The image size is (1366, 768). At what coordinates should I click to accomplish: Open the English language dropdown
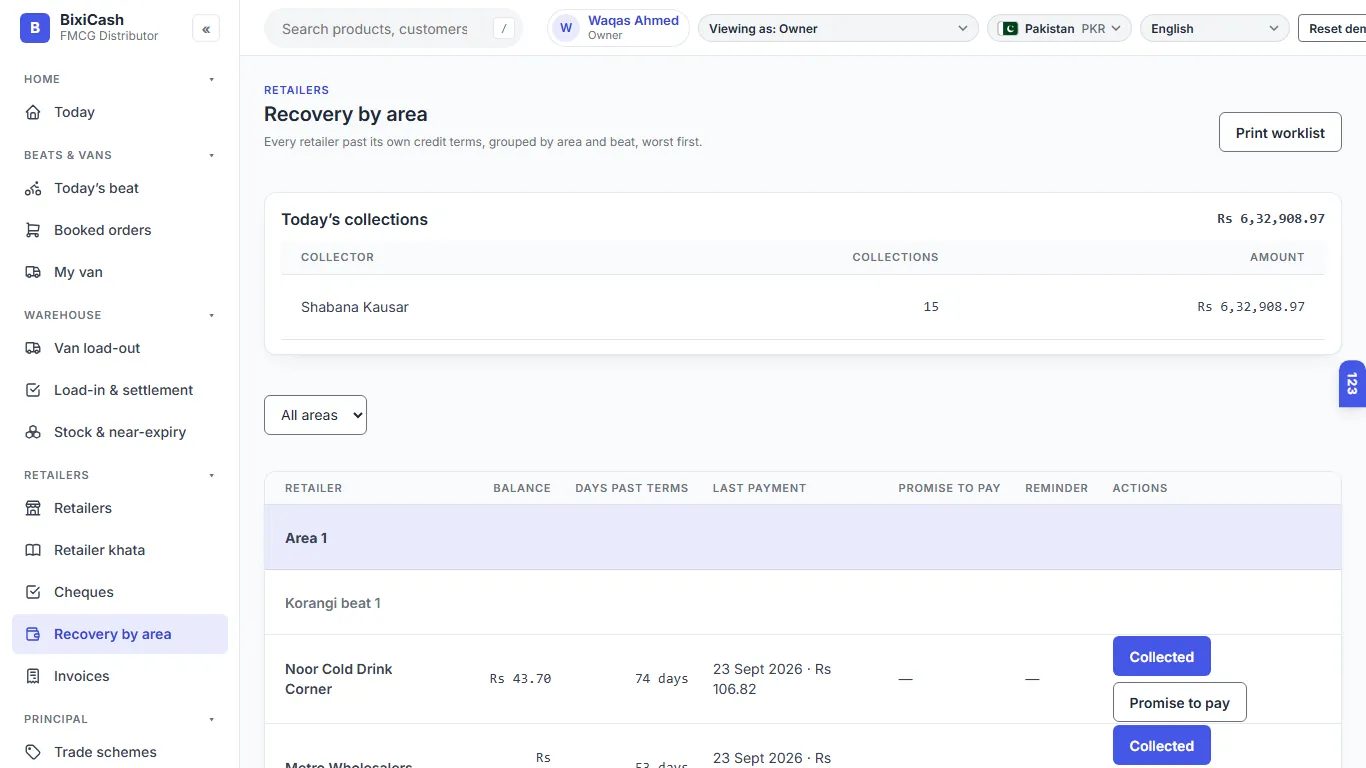(x=1214, y=28)
